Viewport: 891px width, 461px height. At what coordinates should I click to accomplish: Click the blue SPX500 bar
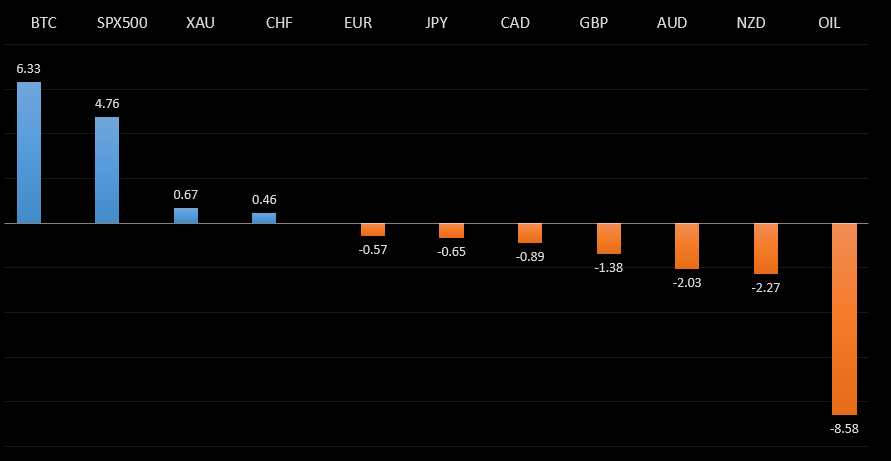click(107, 170)
